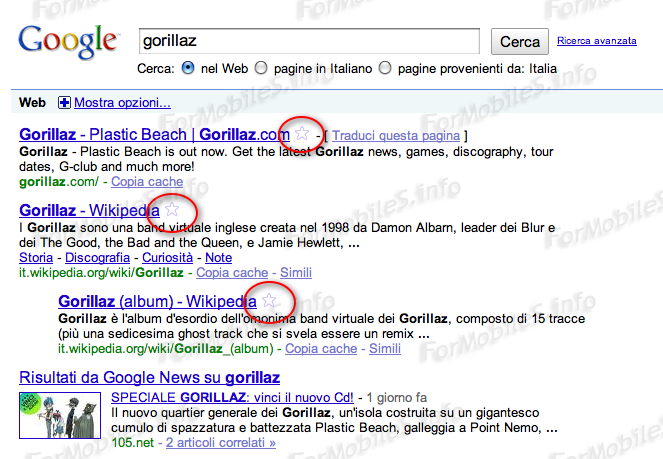Viewport: 663px width, 459px height.
Task: Select the 'pagine in Italiano' radio button
Action: (261, 69)
